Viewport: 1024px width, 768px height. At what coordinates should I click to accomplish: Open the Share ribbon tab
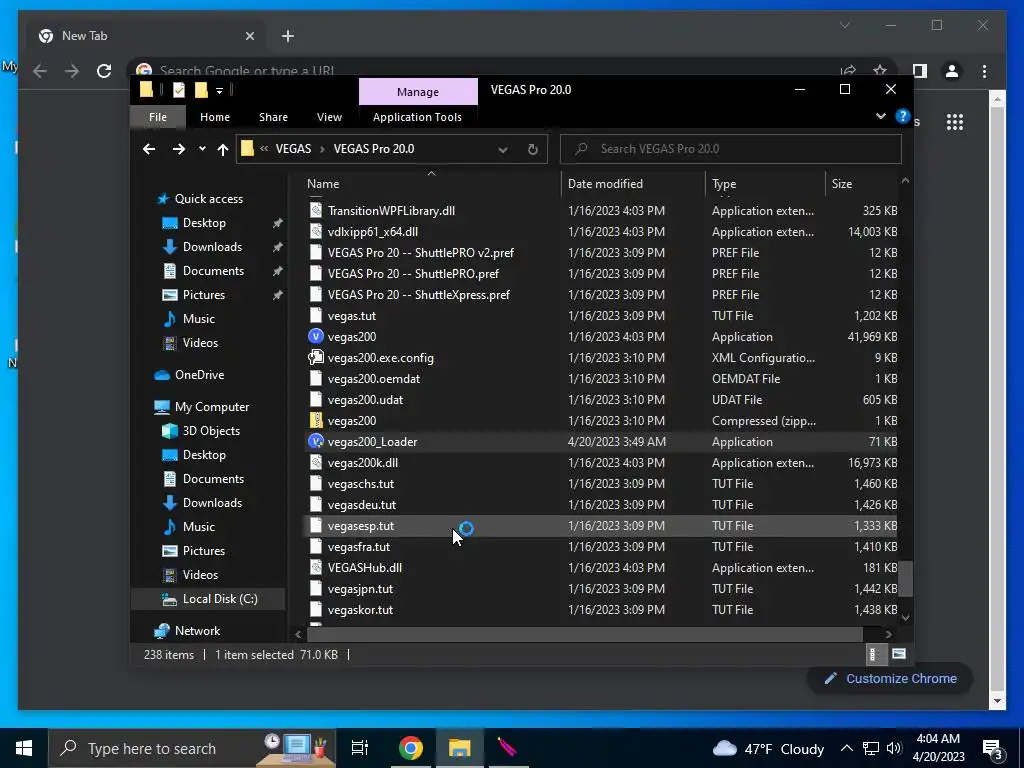pos(273,117)
